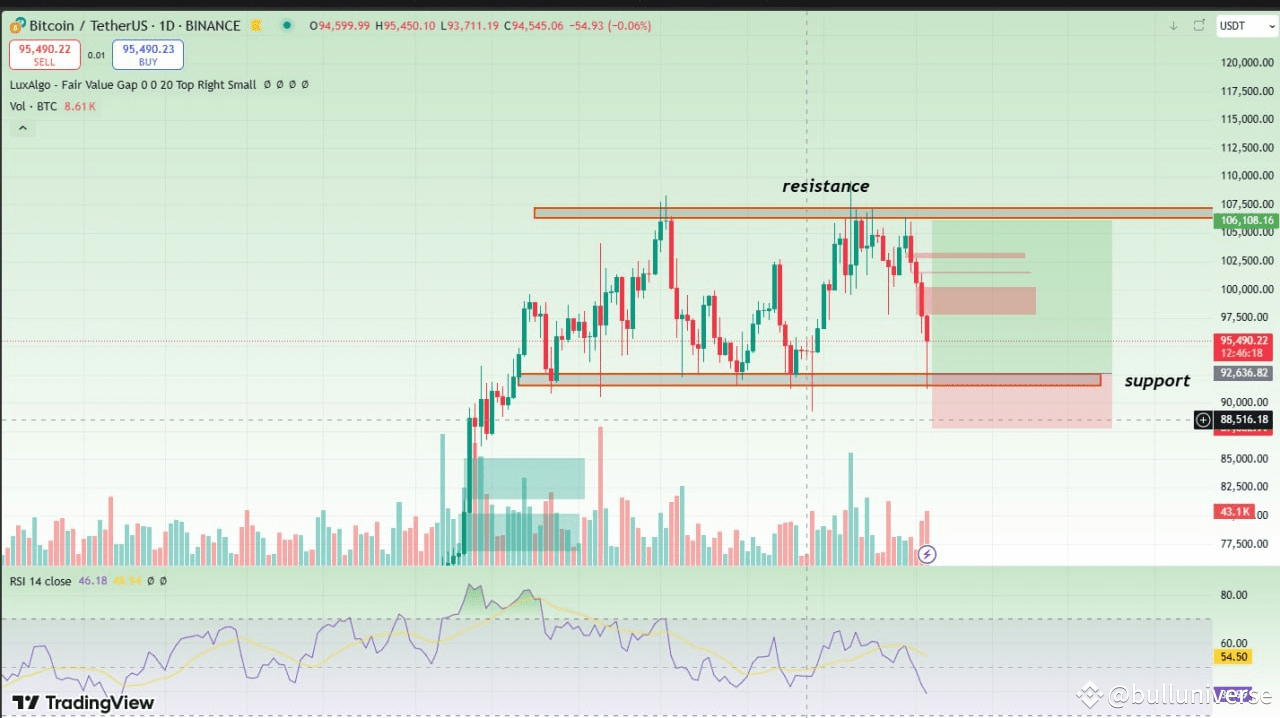Click the 0.01 spread value between Sell and Buy
This screenshot has width=1280, height=718.
coord(96,55)
